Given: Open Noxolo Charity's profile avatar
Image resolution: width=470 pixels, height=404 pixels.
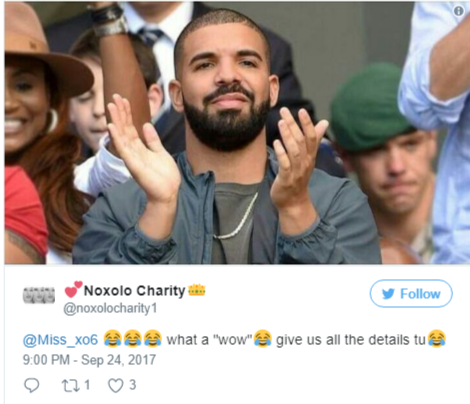Looking at the screenshot, I should [39, 295].
